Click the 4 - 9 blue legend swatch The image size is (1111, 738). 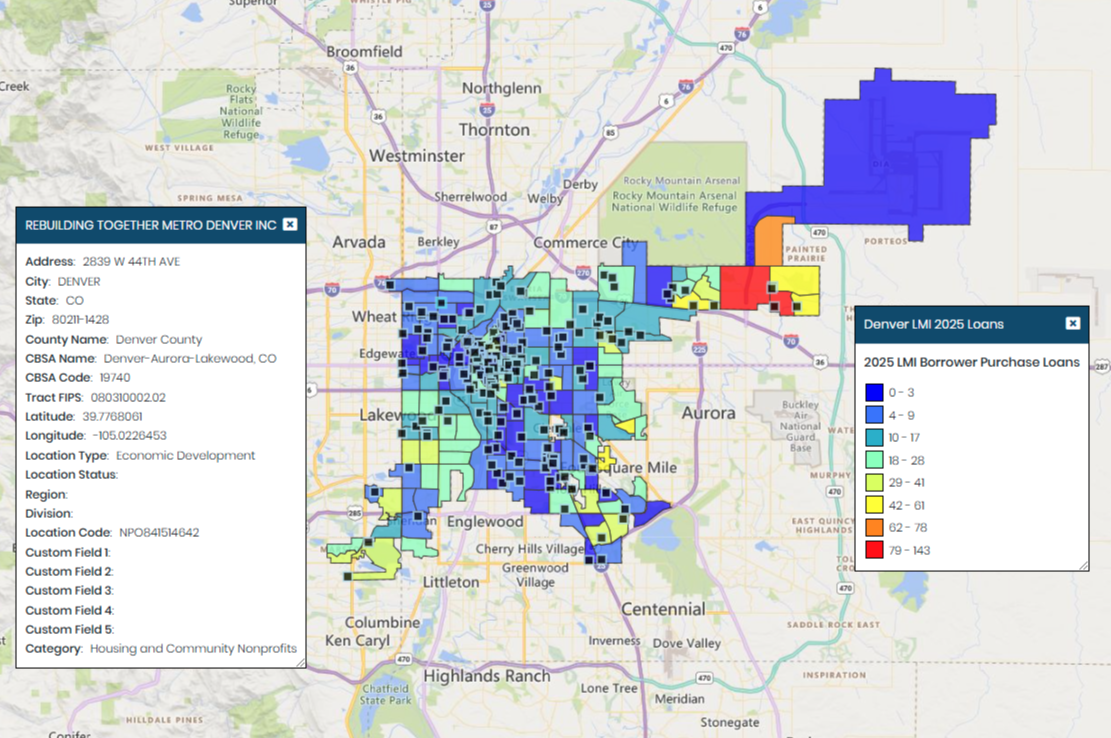(x=874, y=415)
